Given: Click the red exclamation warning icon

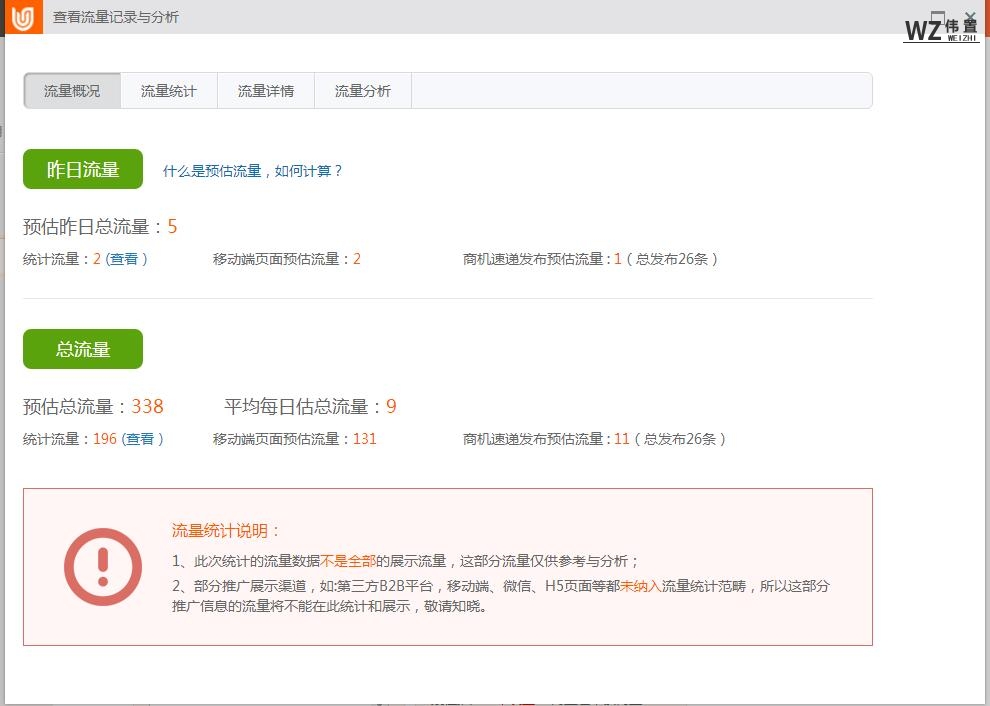Looking at the screenshot, I should click(x=102, y=566).
